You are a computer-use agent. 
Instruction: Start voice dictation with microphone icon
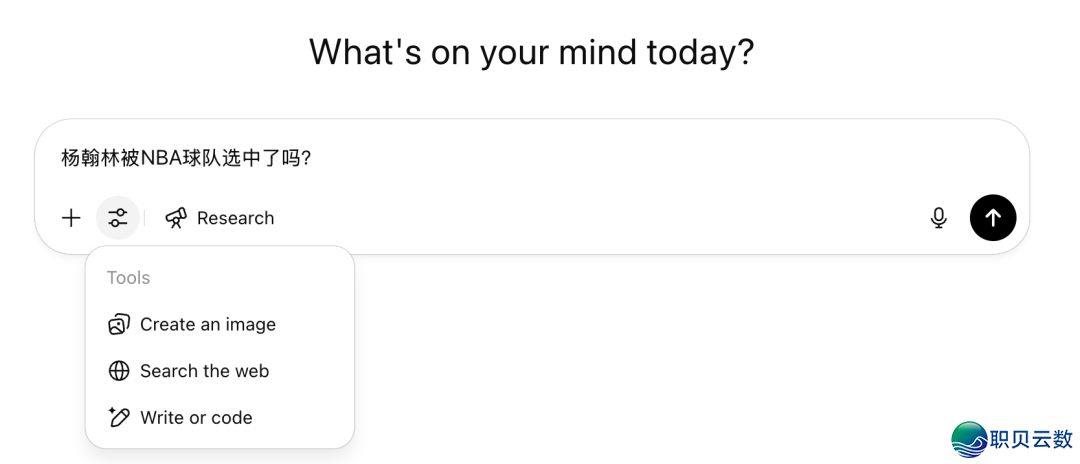click(938, 218)
